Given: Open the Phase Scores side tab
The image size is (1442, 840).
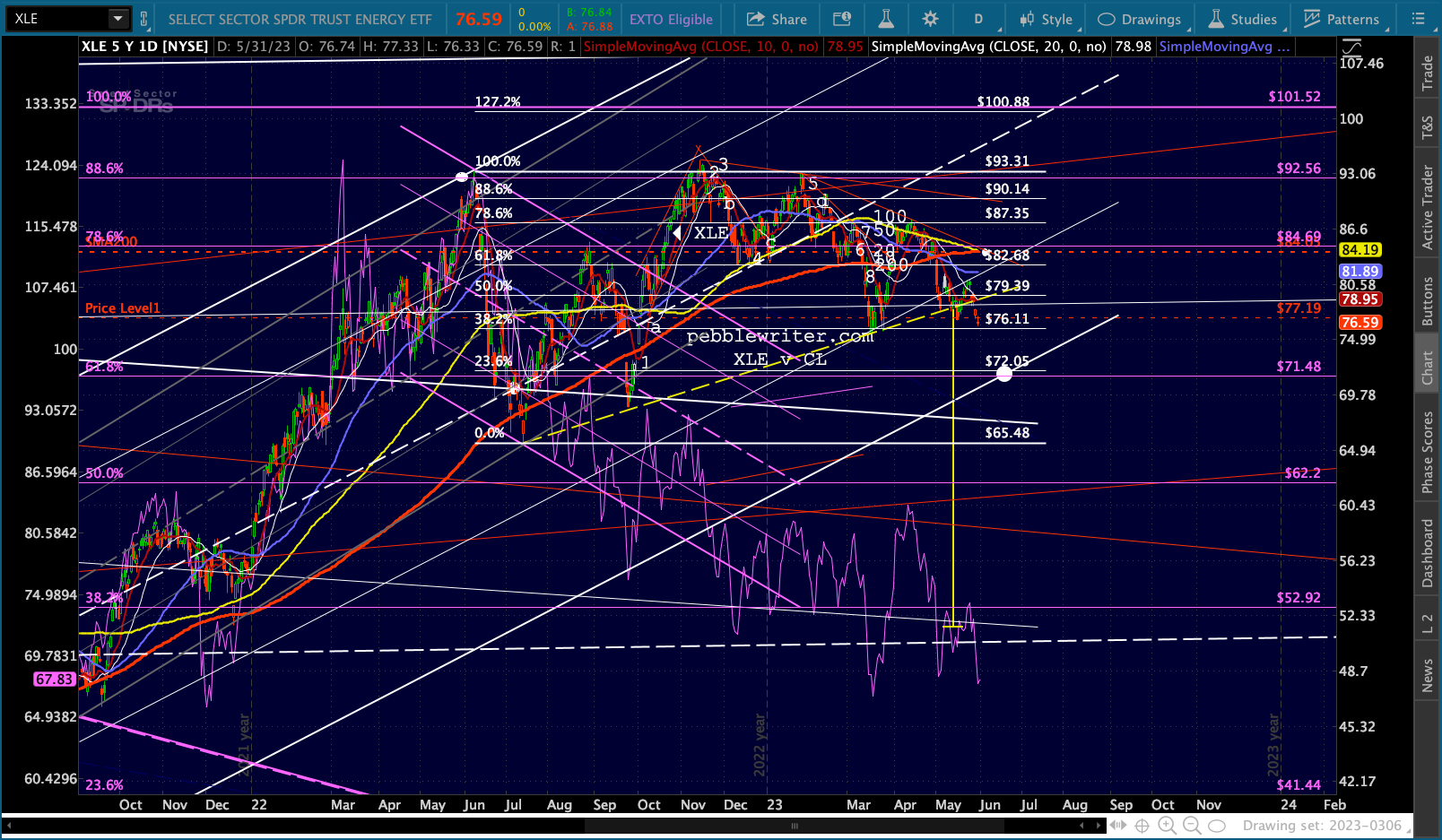Looking at the screenshot, I should (1428, 452).
